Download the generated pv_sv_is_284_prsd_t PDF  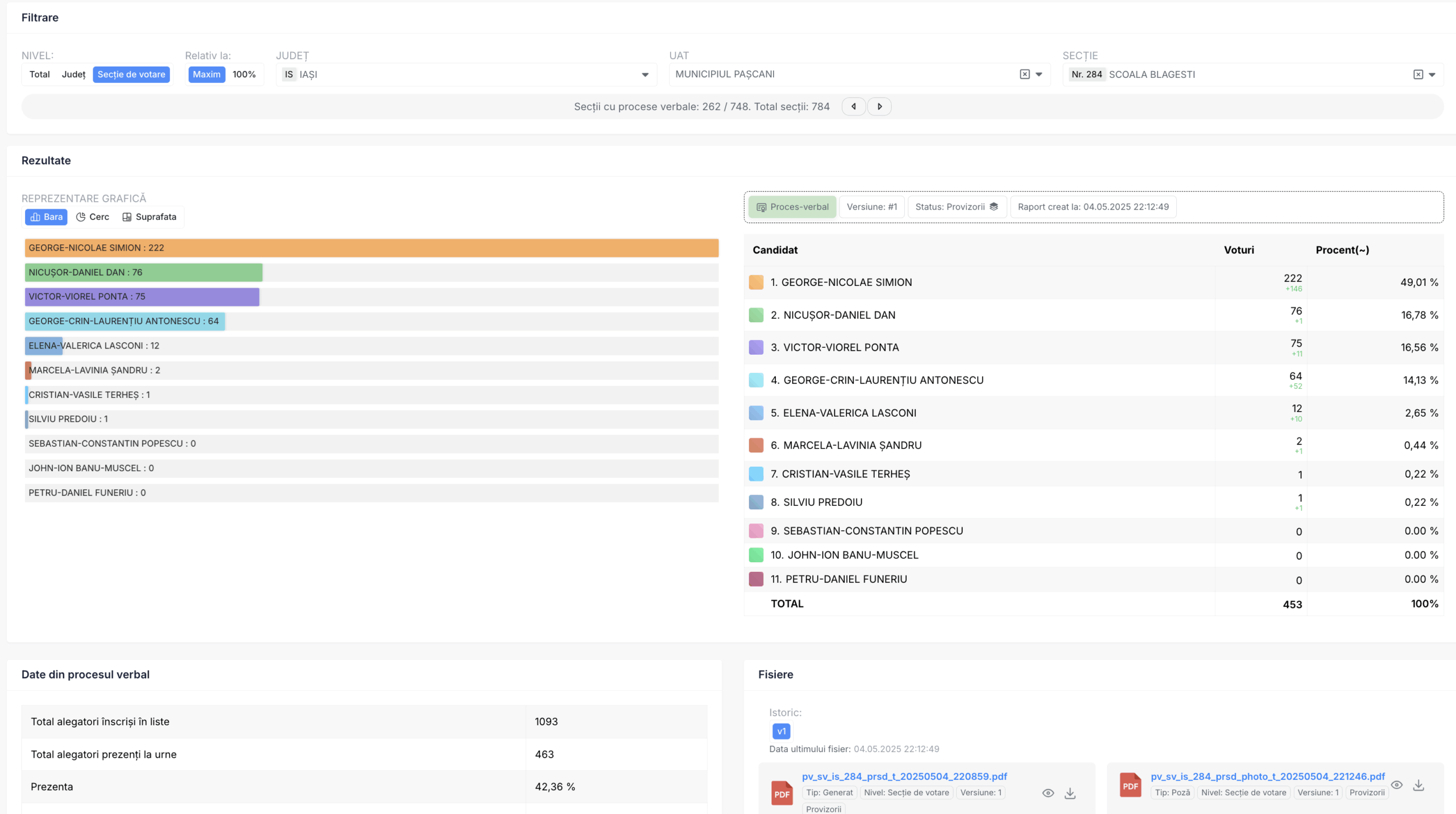click(1070, 793)
